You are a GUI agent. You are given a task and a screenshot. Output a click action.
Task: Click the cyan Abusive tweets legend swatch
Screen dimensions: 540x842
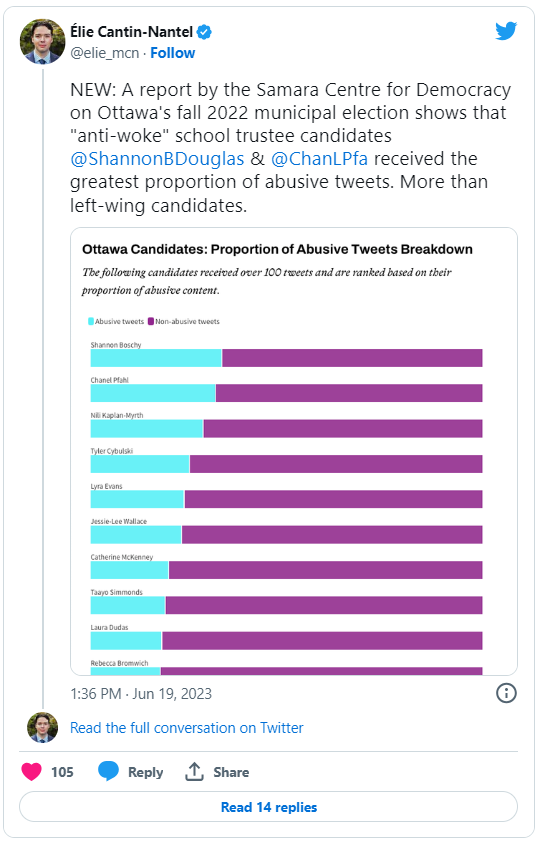(91, 321)
